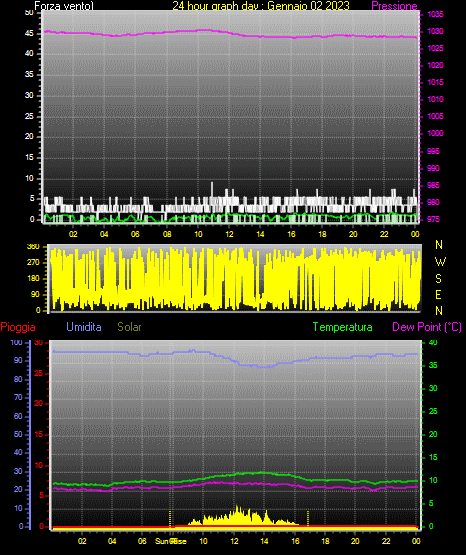
Task: Click the S compass direction letter
Action: 438,279
